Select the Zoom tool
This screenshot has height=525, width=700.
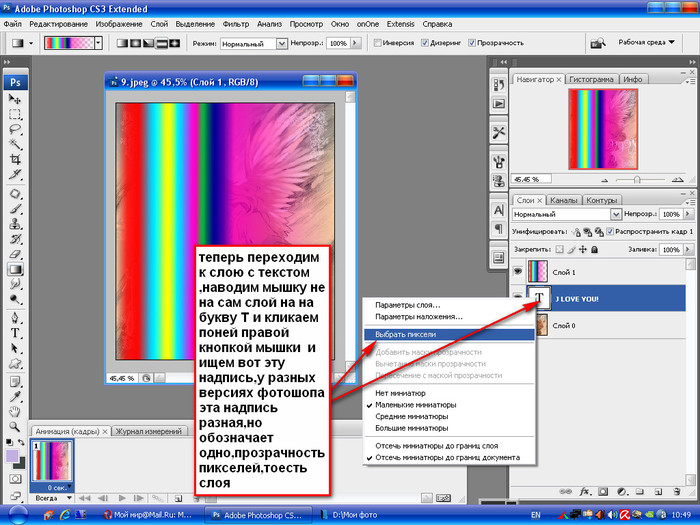[x=15, y=427]
